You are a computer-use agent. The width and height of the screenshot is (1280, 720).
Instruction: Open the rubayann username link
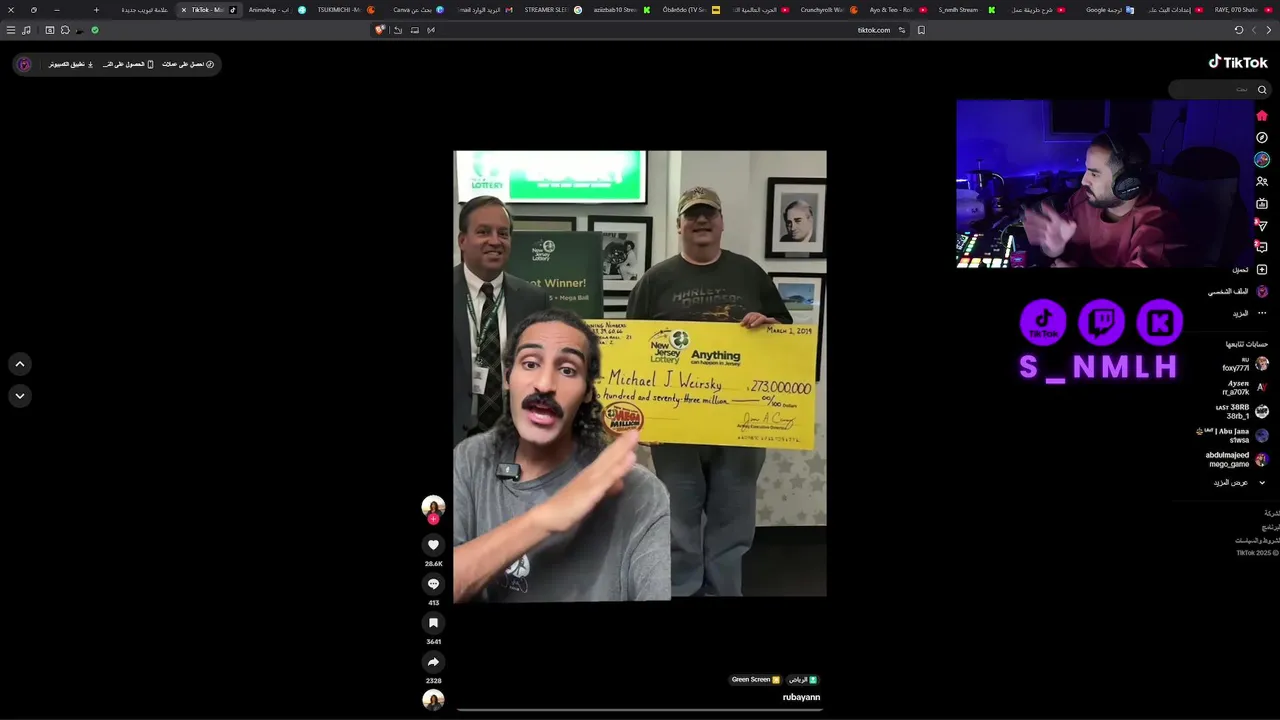801,697
